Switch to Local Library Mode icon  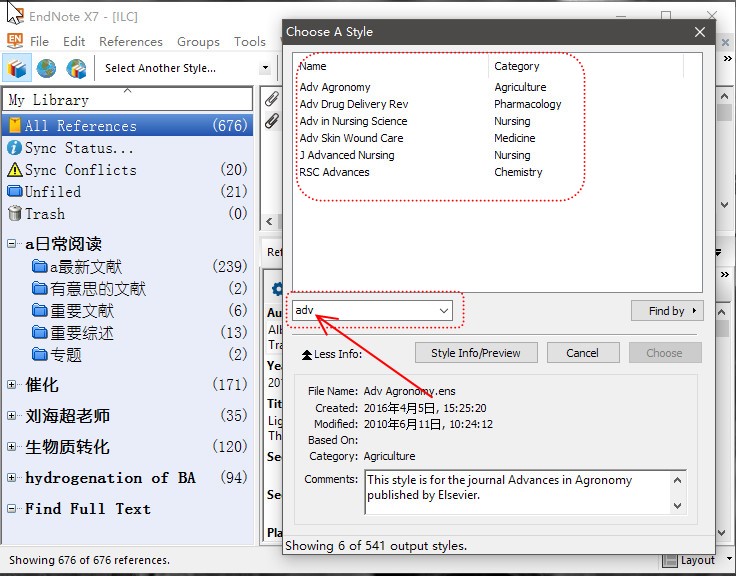[x=16, y=69]
